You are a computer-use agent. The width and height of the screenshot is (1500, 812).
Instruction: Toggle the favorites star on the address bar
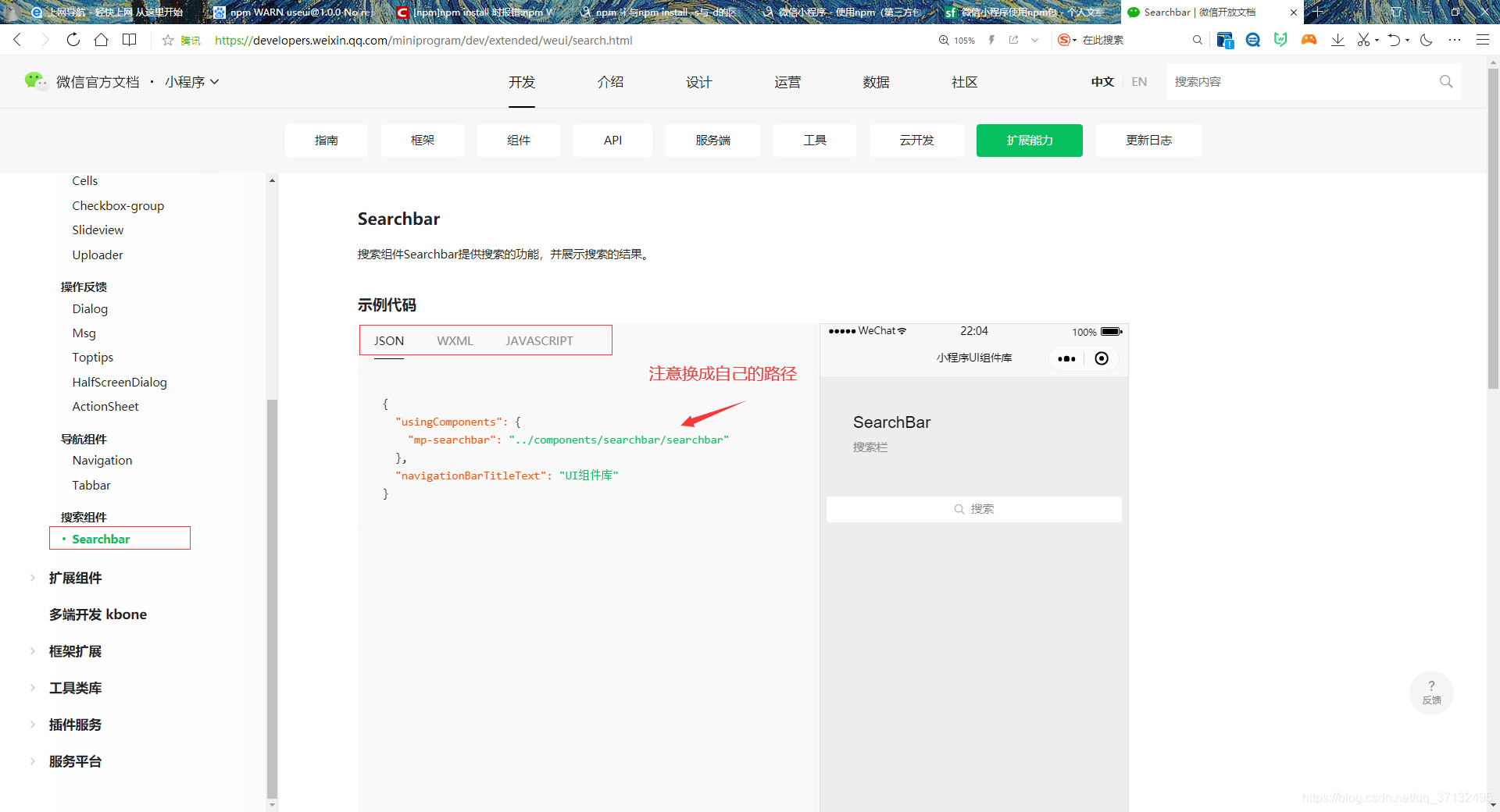tap(167, 40)
